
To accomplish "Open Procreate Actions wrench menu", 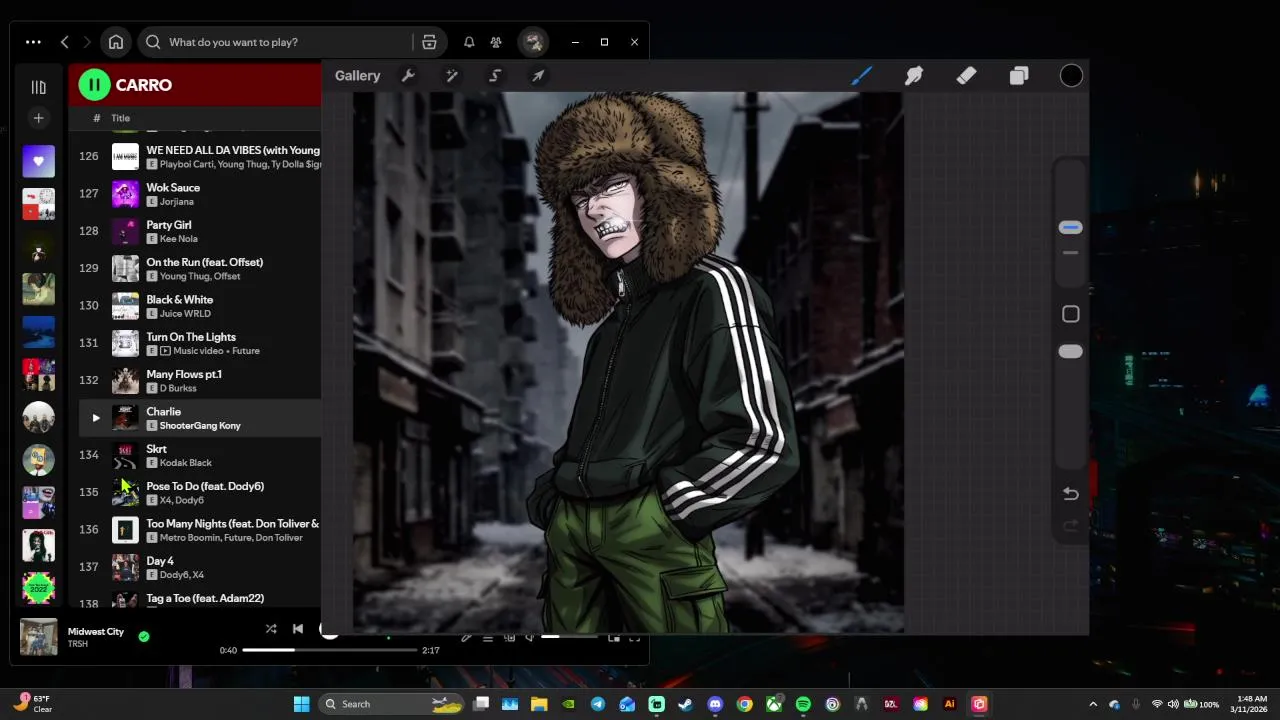I will click(408, 76).
